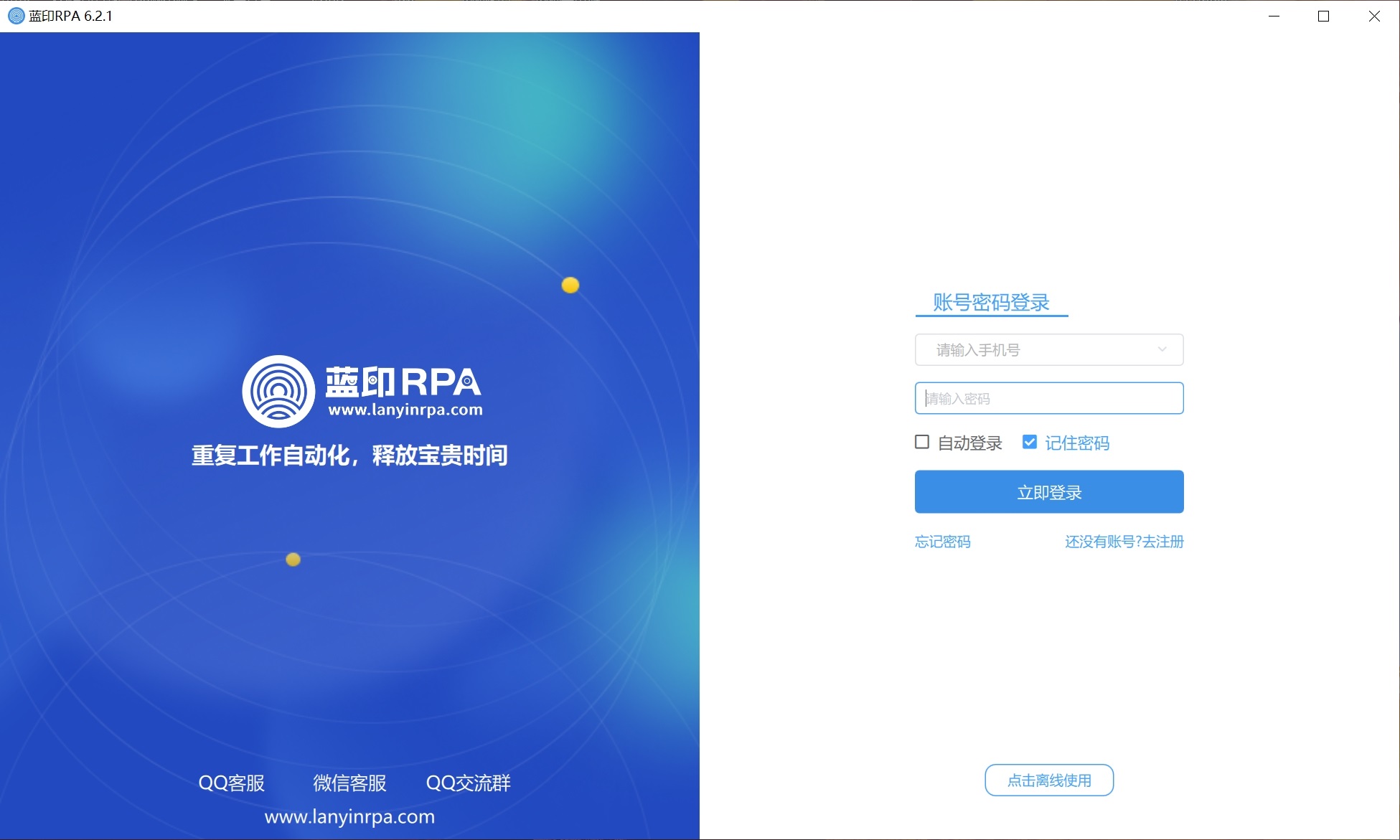Click the 还没有账号?去注册 registration link
Screen dimensions: 1400x840
[1123, 542]
